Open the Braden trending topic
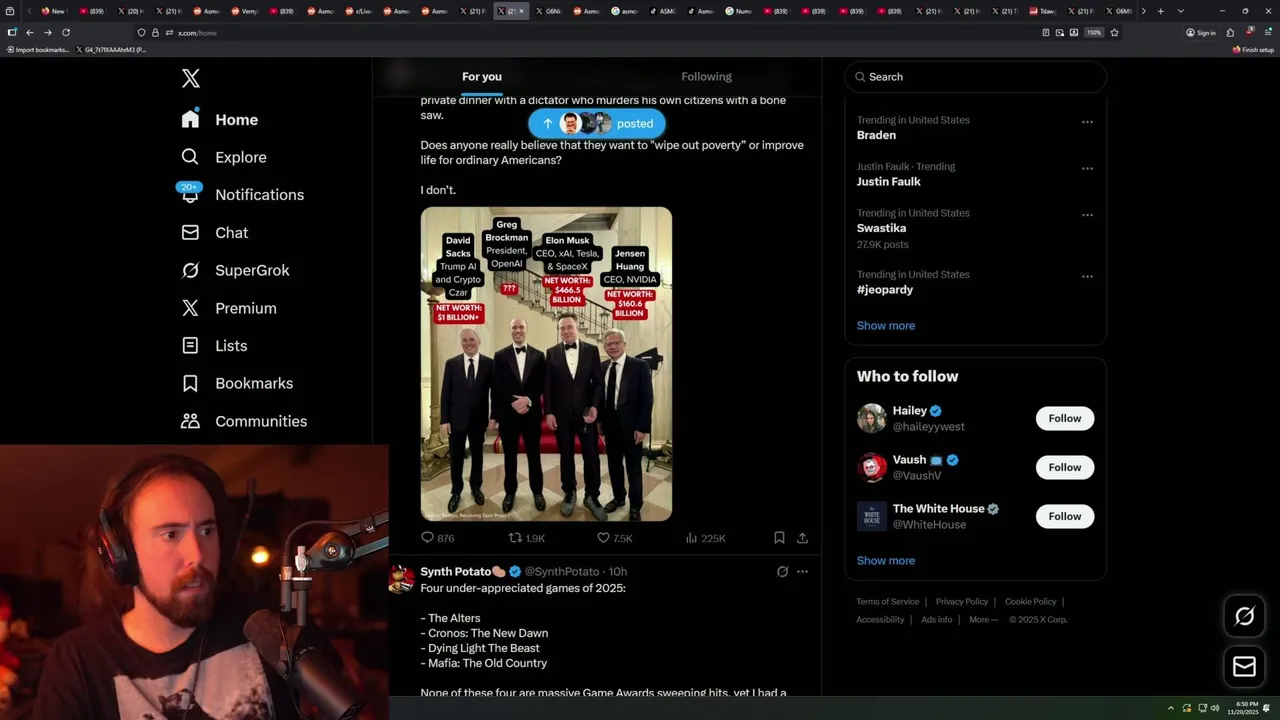The width and height of the screenshot is (1280, 720). [876, 135]
